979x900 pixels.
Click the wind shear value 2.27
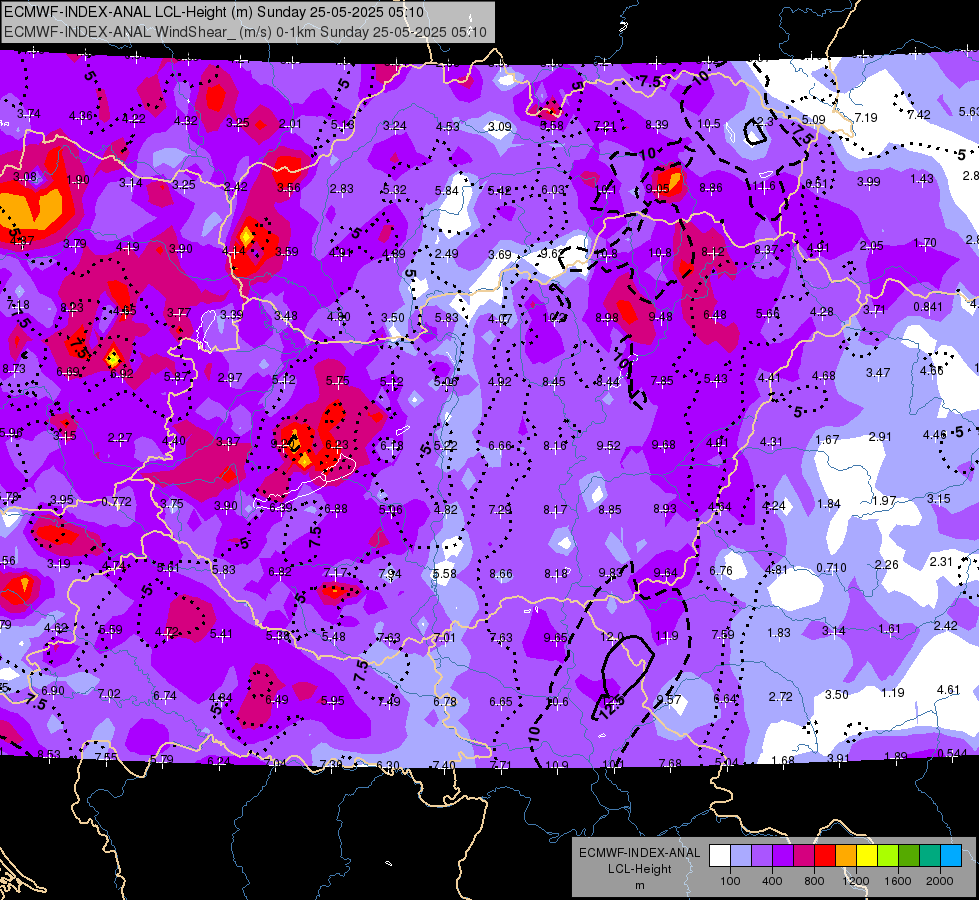(x=120, y=438)
